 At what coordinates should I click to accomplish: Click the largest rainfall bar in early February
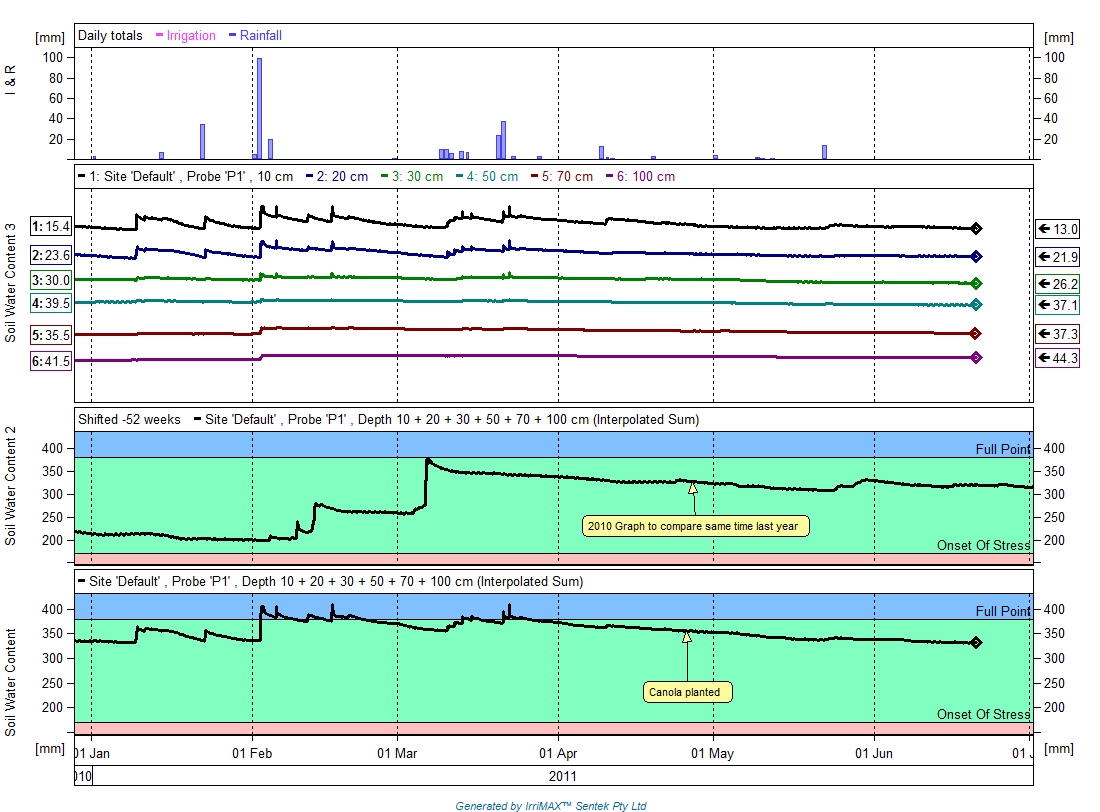[x=260, y=109]
